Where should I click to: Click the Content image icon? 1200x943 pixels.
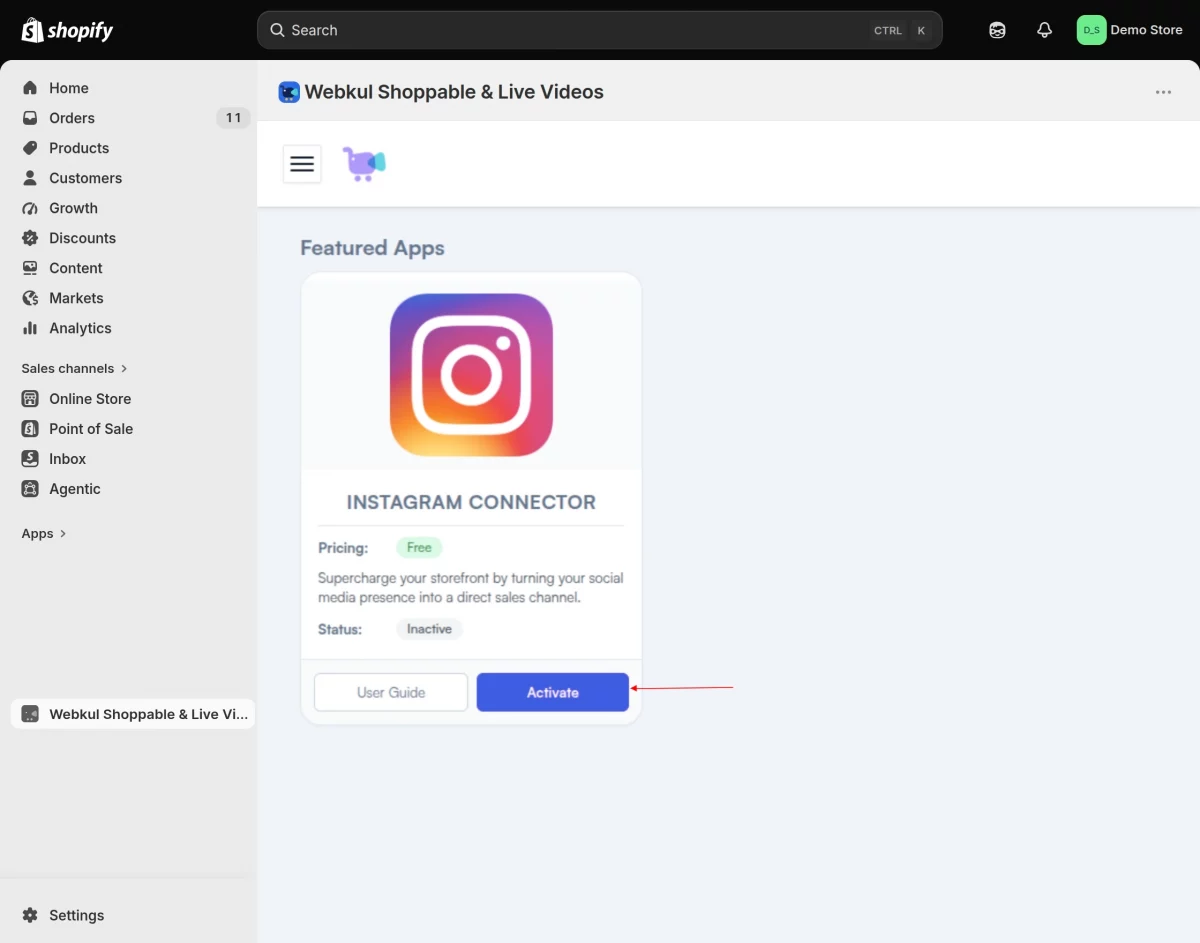30,268
